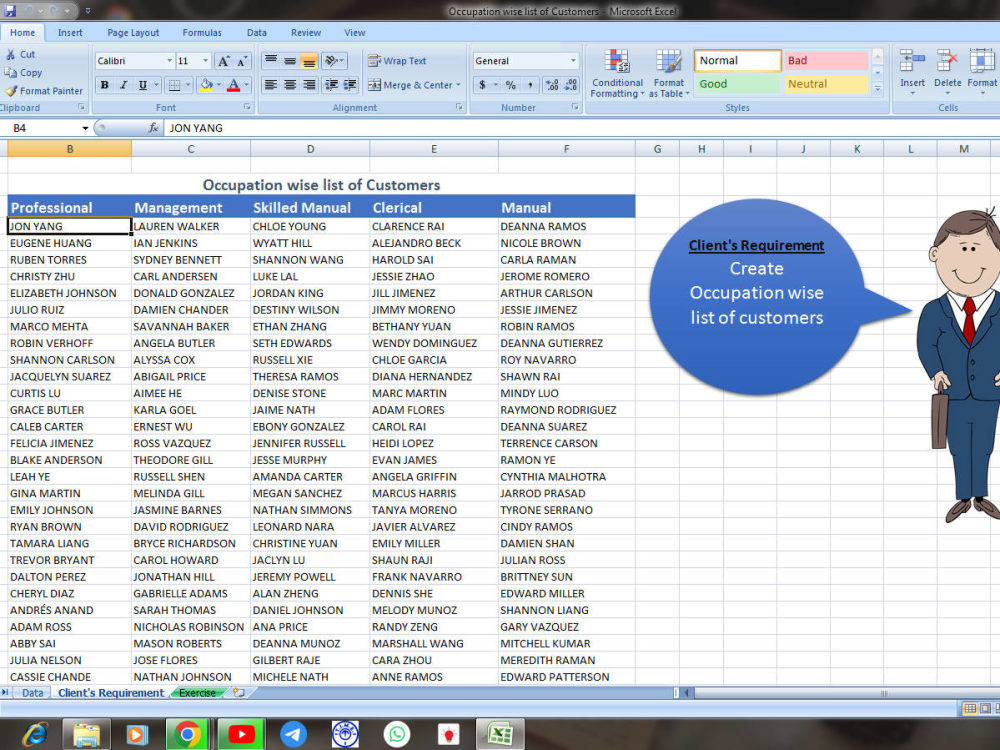1000x750 pixels.
Task: Click the Middle Align icon
Action: (290, 61)
